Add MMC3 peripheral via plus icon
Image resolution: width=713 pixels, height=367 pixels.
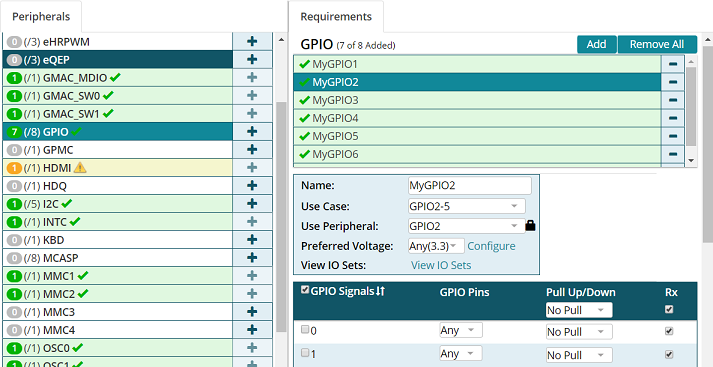[252, 312]
